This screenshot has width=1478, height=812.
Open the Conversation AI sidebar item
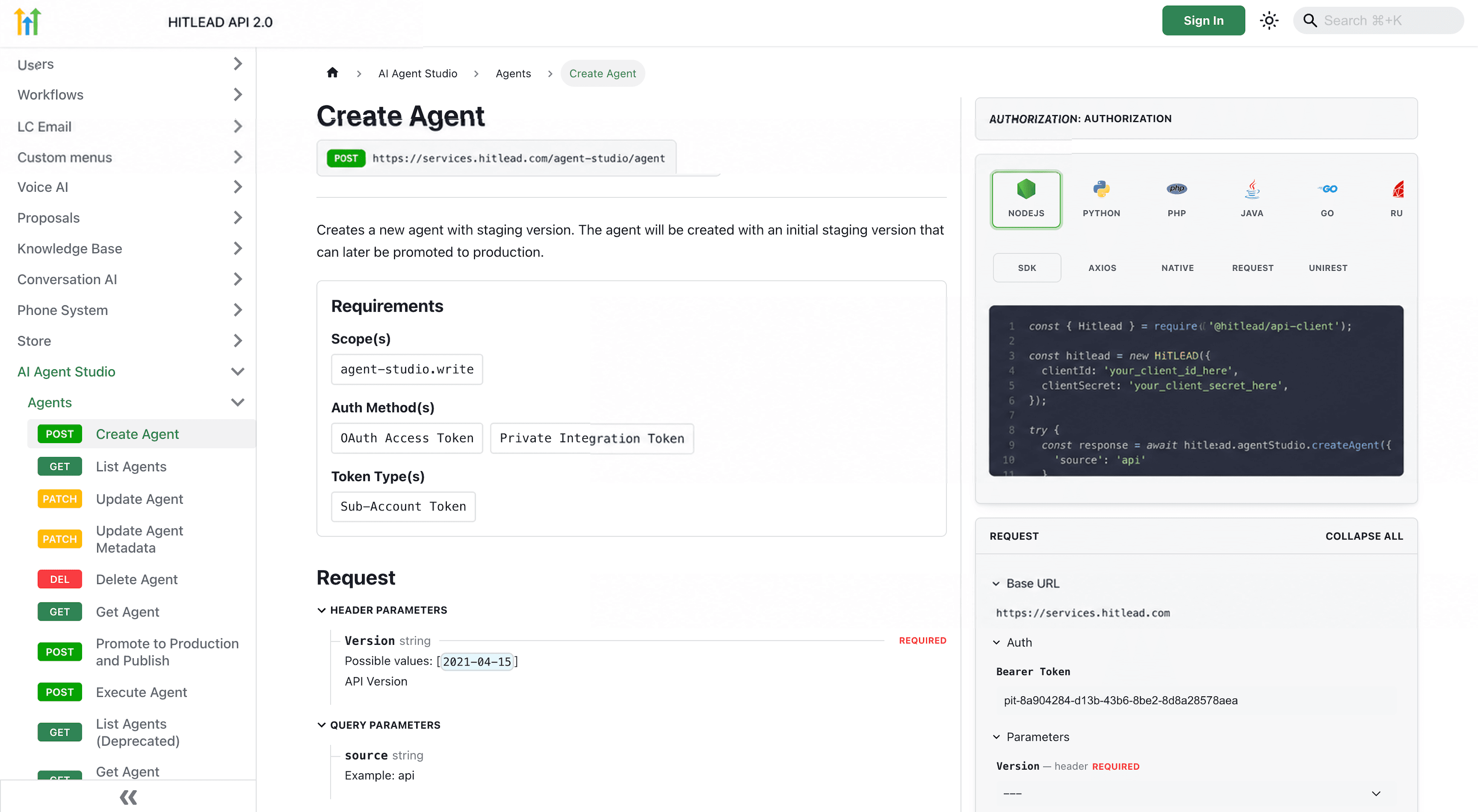(128, 279)
